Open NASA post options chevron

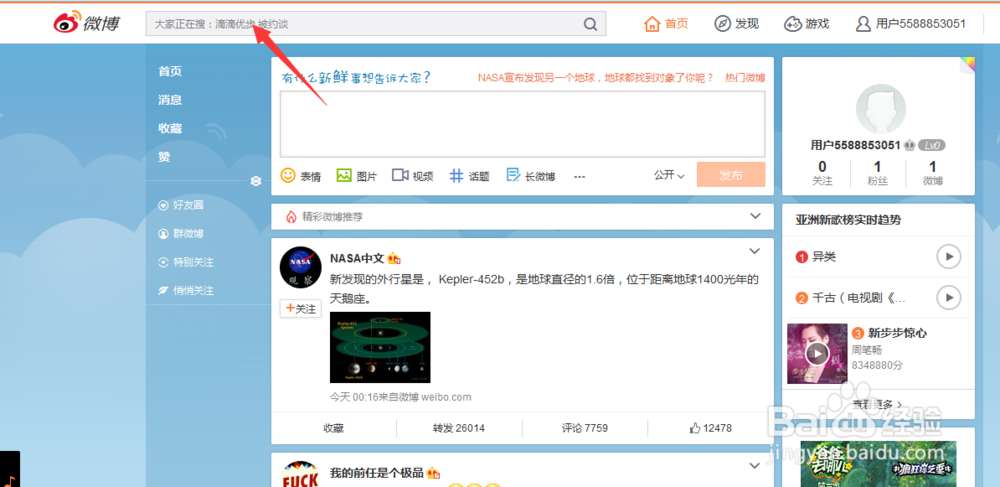point(754,251)
